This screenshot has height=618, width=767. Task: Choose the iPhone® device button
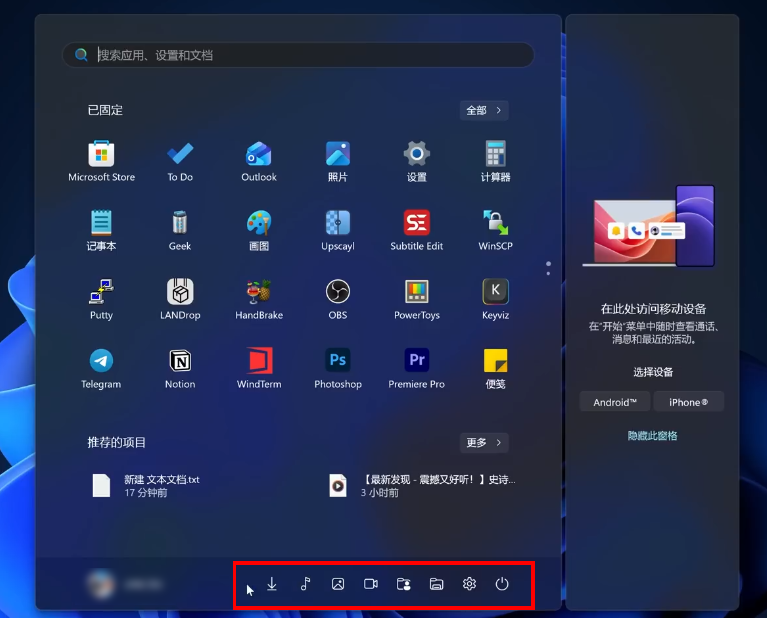688,402
